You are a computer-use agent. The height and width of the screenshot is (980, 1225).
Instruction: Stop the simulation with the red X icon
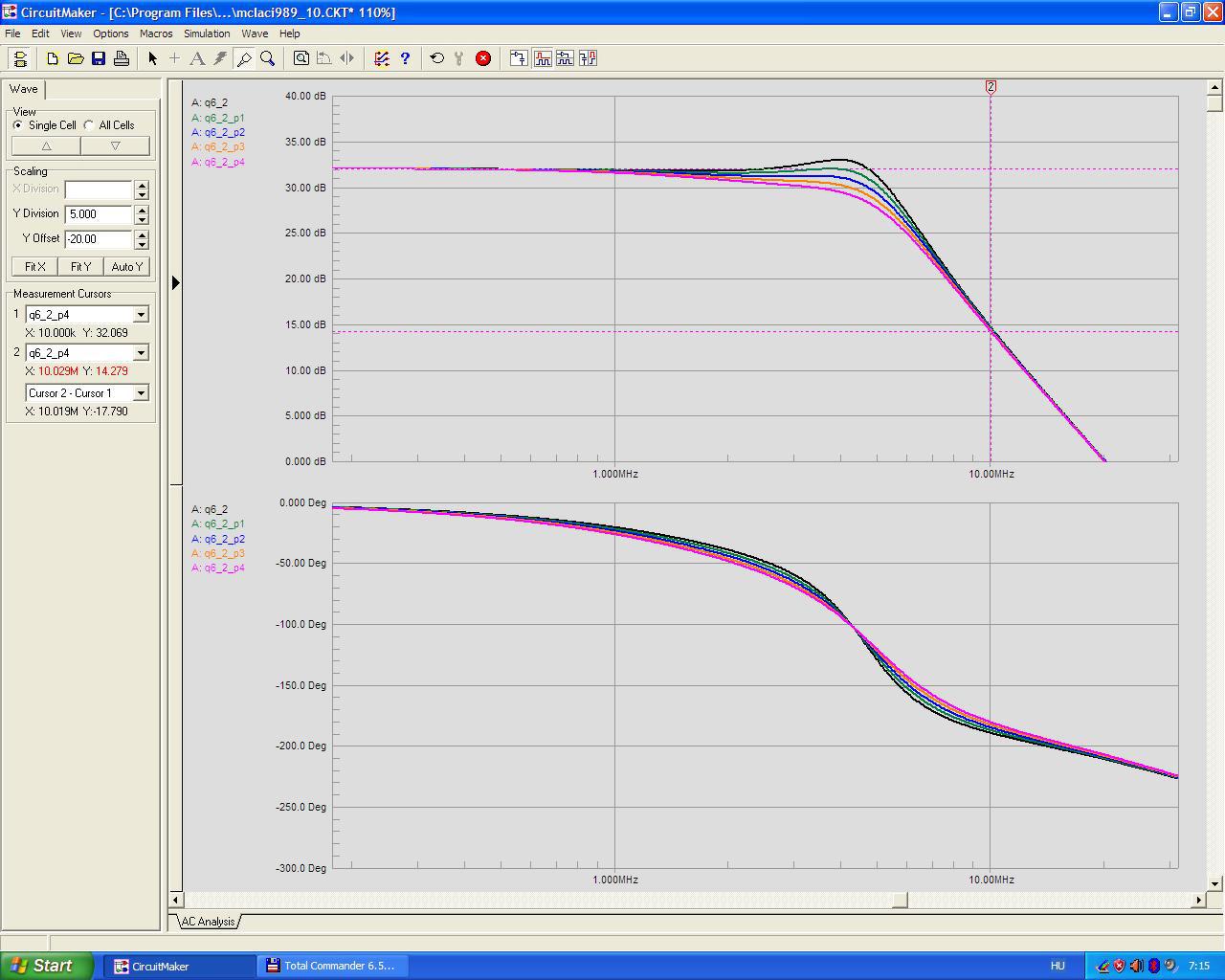483,58
